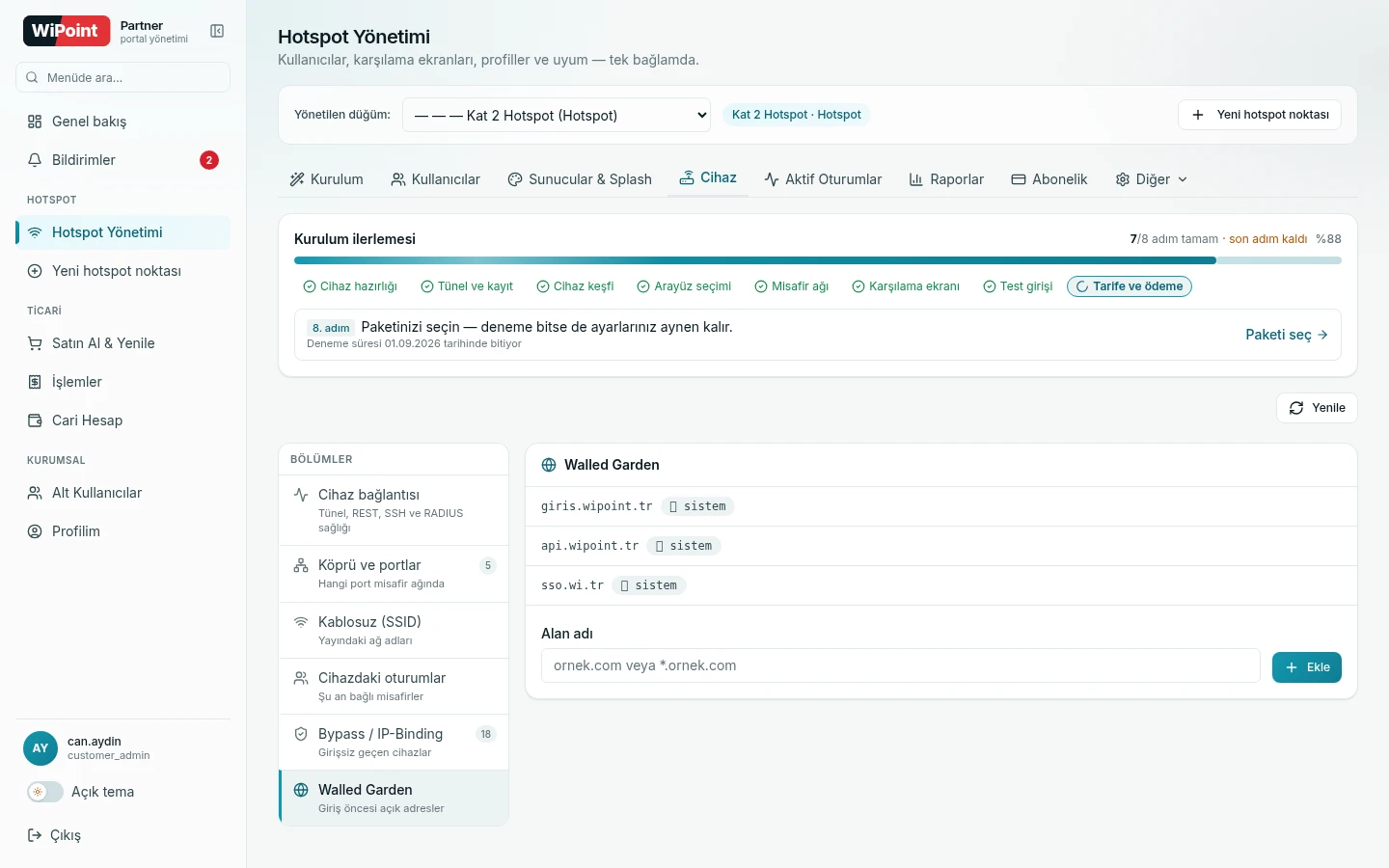This screenshot has height=868, width=1389.
Task: Expand the Diğer tab menu
Action: (1151, 179)
